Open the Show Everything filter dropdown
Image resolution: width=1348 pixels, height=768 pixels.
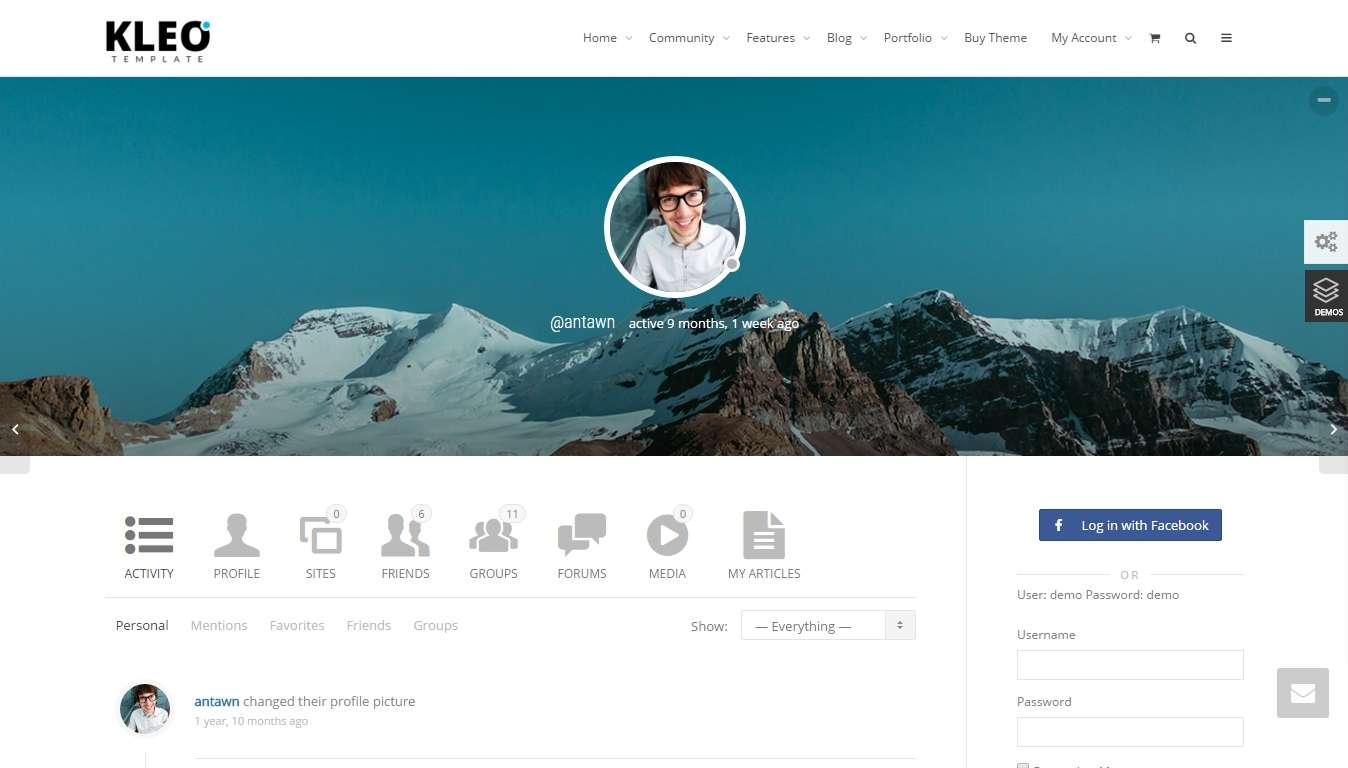(x=828, y=626)
